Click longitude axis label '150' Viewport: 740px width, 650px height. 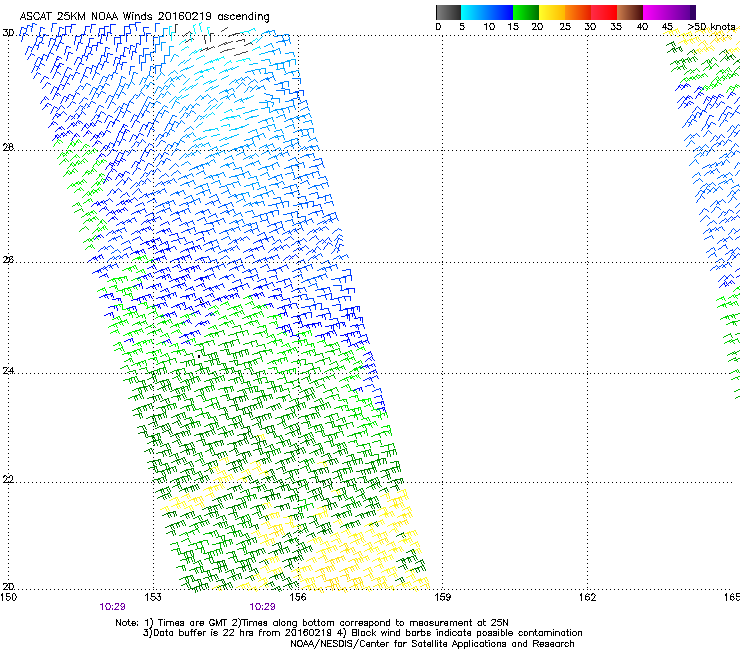(x=8, y=597)
